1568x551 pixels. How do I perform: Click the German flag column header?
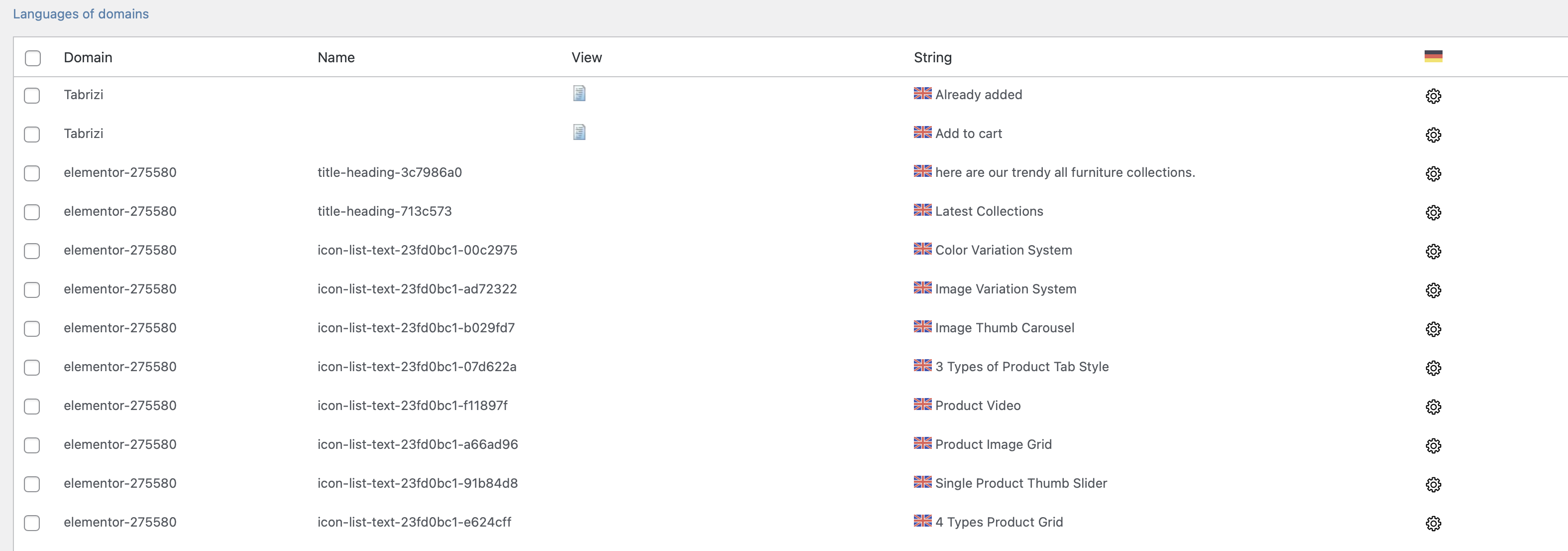point(1433,56)
